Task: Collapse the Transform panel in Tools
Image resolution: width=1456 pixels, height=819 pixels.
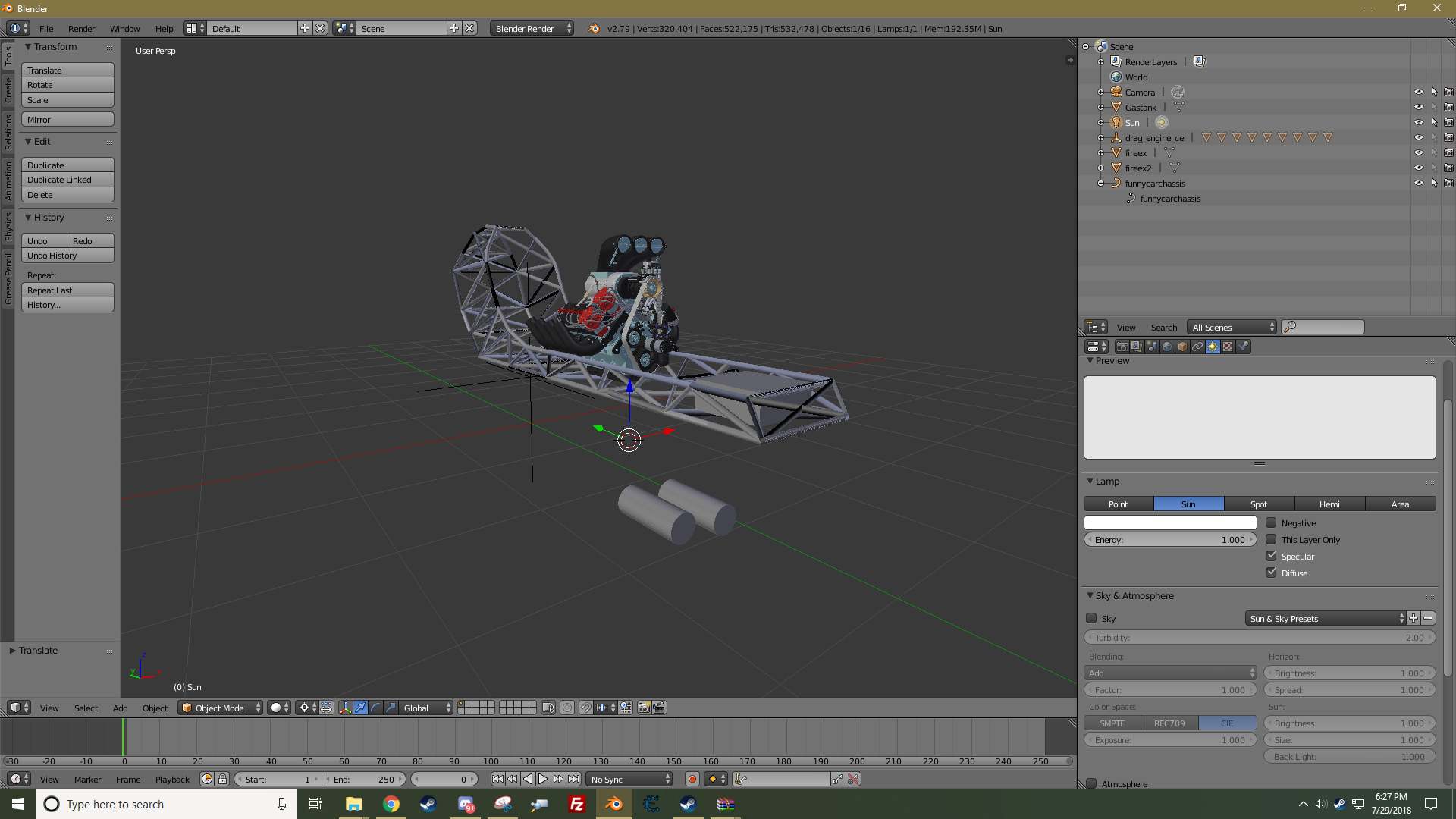Action: (28, 46)
